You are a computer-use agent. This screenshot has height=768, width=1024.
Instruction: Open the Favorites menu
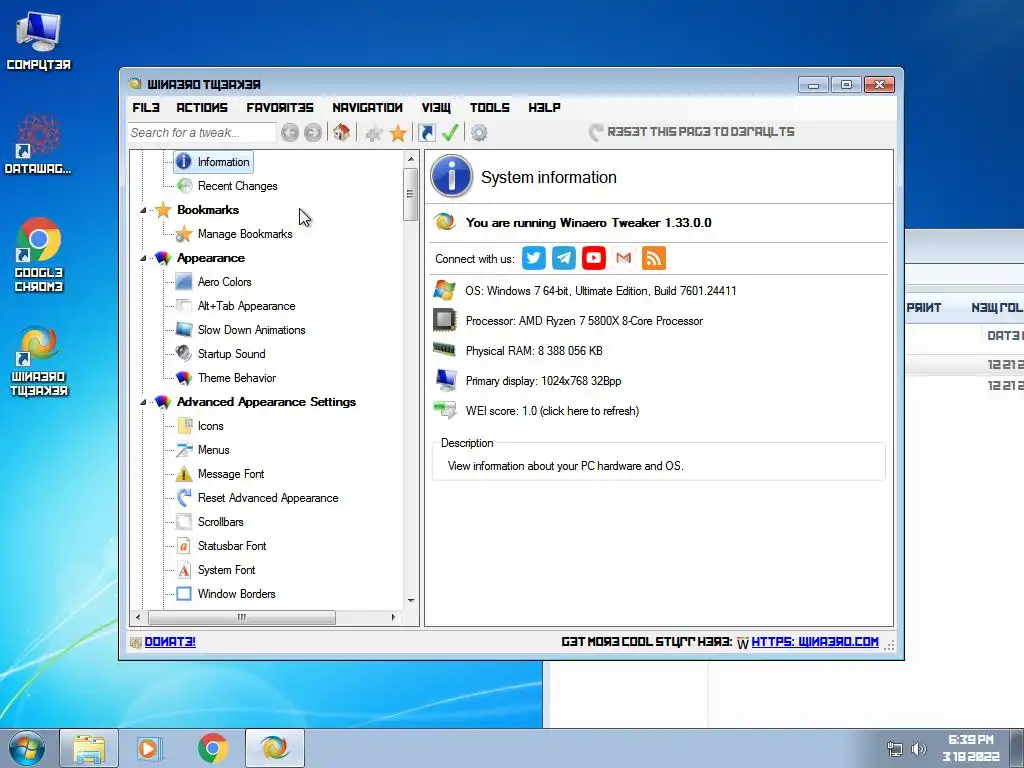coord(280,107)
